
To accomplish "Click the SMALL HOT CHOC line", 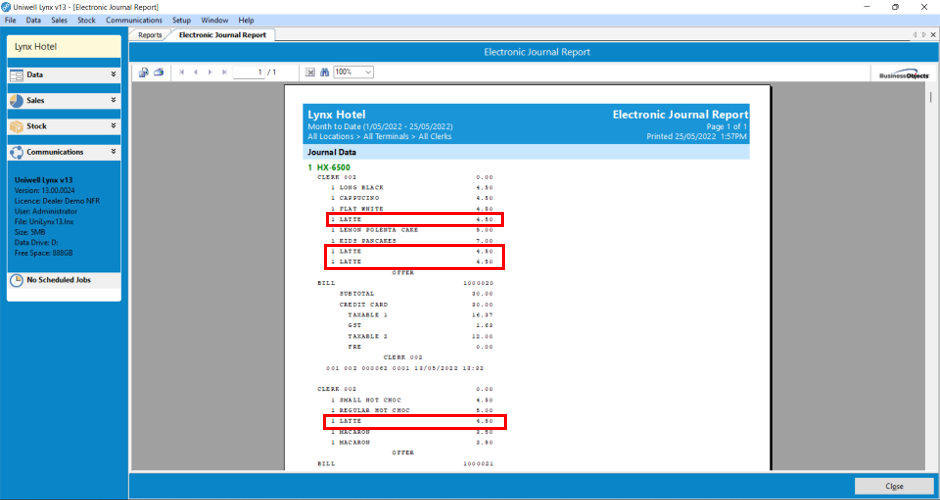I will 412,400.
